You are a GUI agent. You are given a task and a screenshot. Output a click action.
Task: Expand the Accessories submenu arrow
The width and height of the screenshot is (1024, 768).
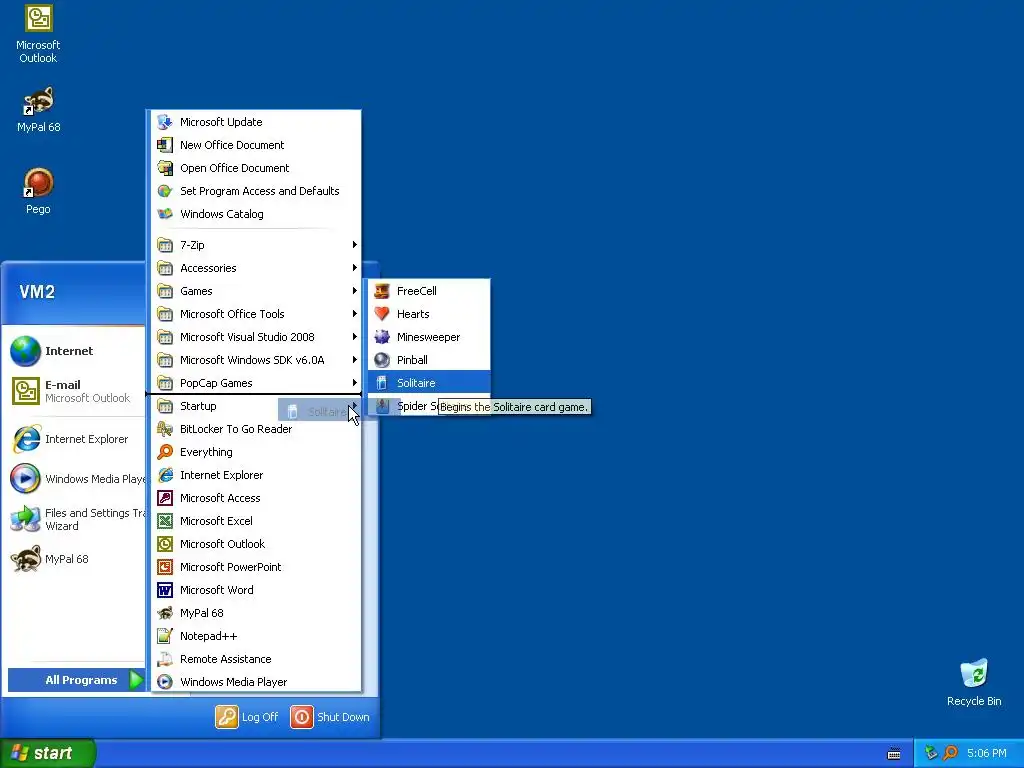[x=355, y=268]
